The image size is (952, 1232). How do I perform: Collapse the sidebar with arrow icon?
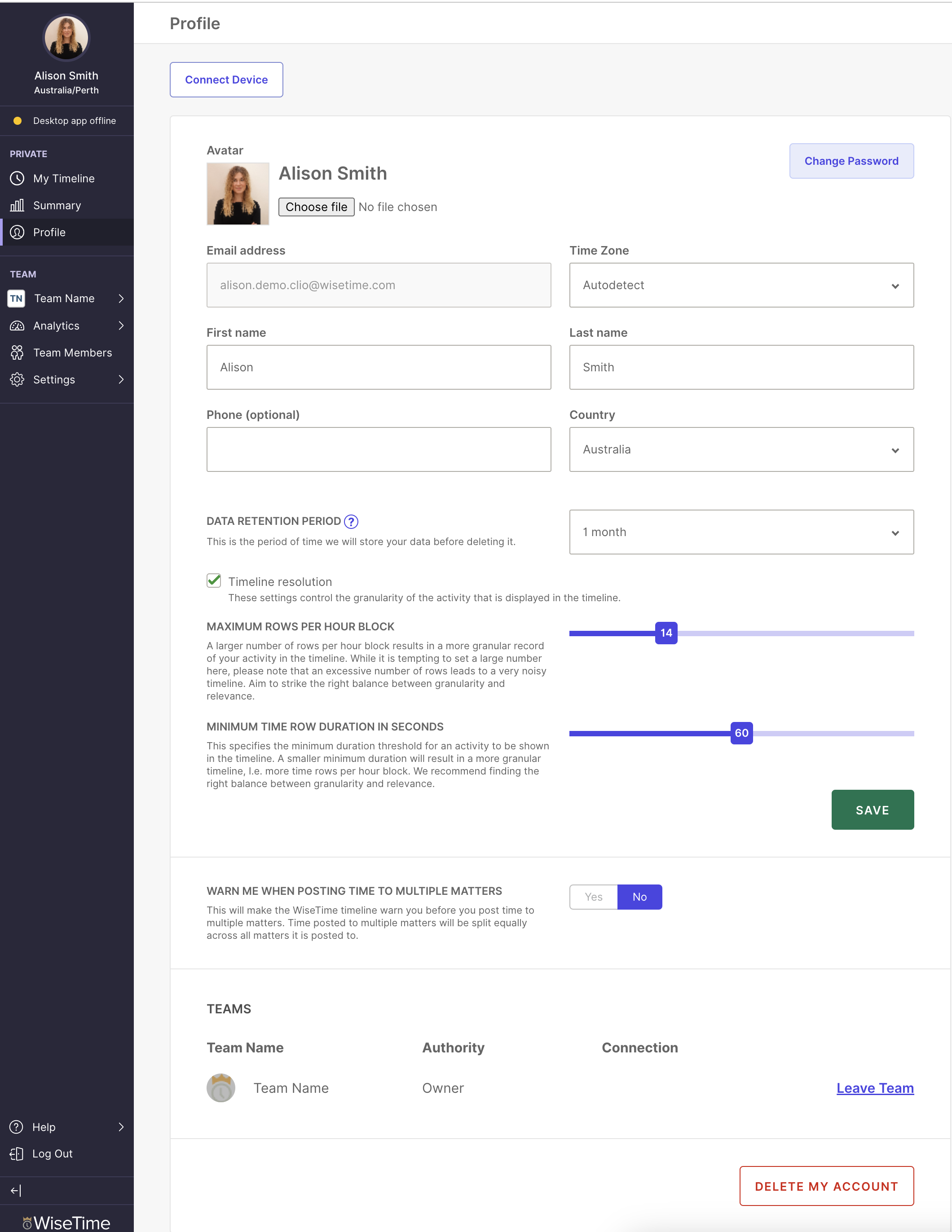coord(16,1191)
